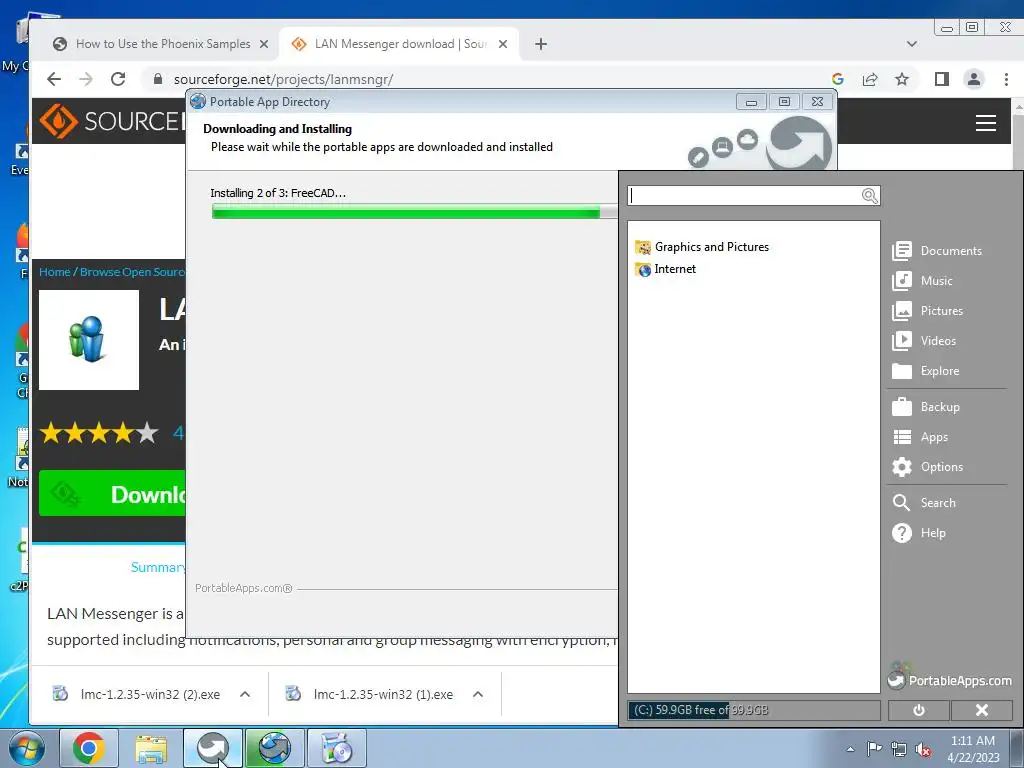The image size is (1024, 768).
Task: Toggle Chrome side panel
Action: [x=942, y=79]
